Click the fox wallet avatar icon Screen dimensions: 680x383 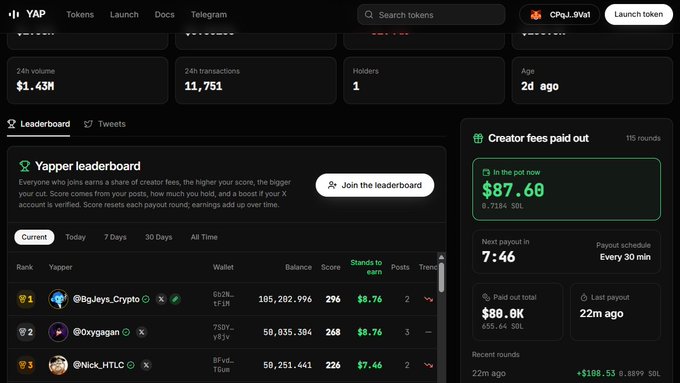(536, 15)
